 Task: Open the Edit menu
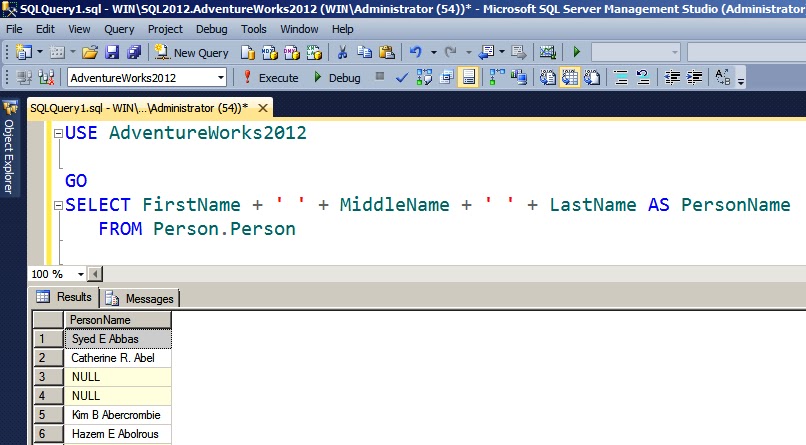tap(45, 29)
